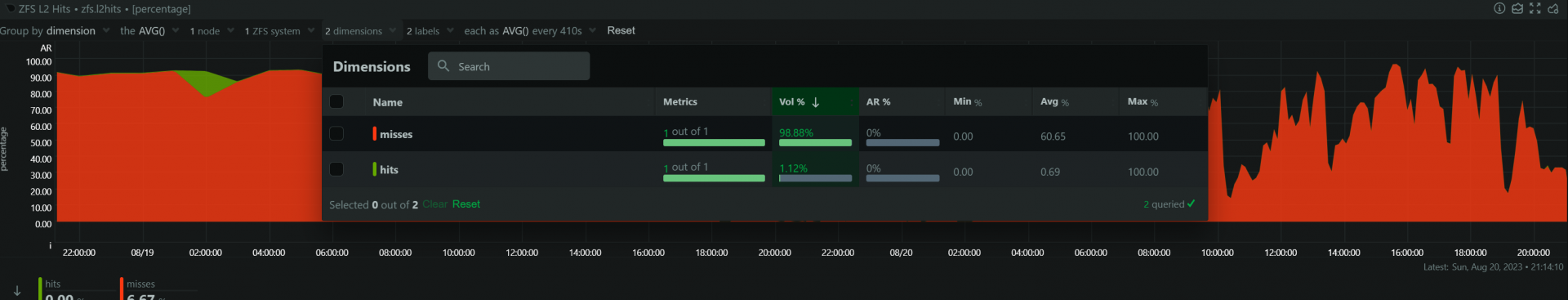This screenshot has width=1568, height=300.
Task: Open the 2 labels dropdown
Action: [430, 31]
